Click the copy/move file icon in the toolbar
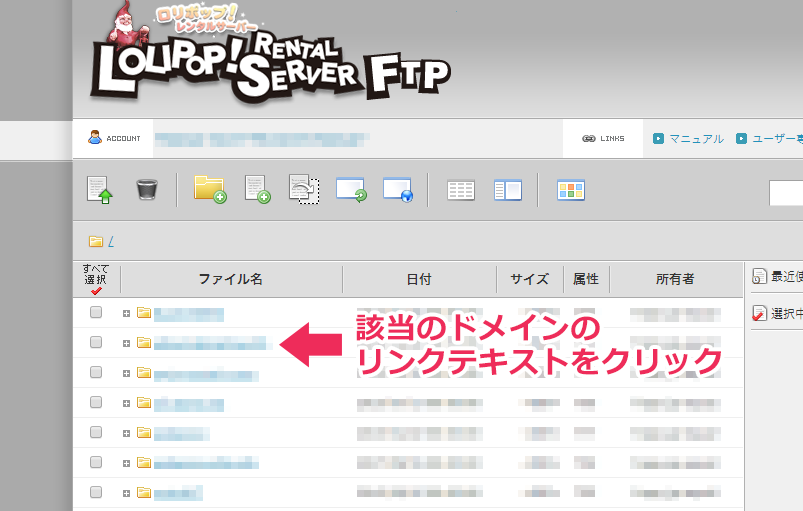Screen dimensions: 803x511 point(304,189)
